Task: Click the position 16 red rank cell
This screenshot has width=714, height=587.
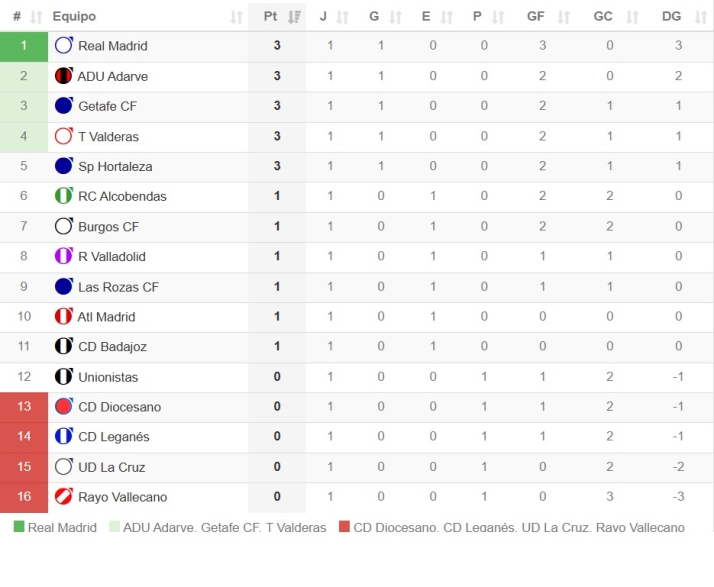Action: pyautogui.click(x=24, y=497)
